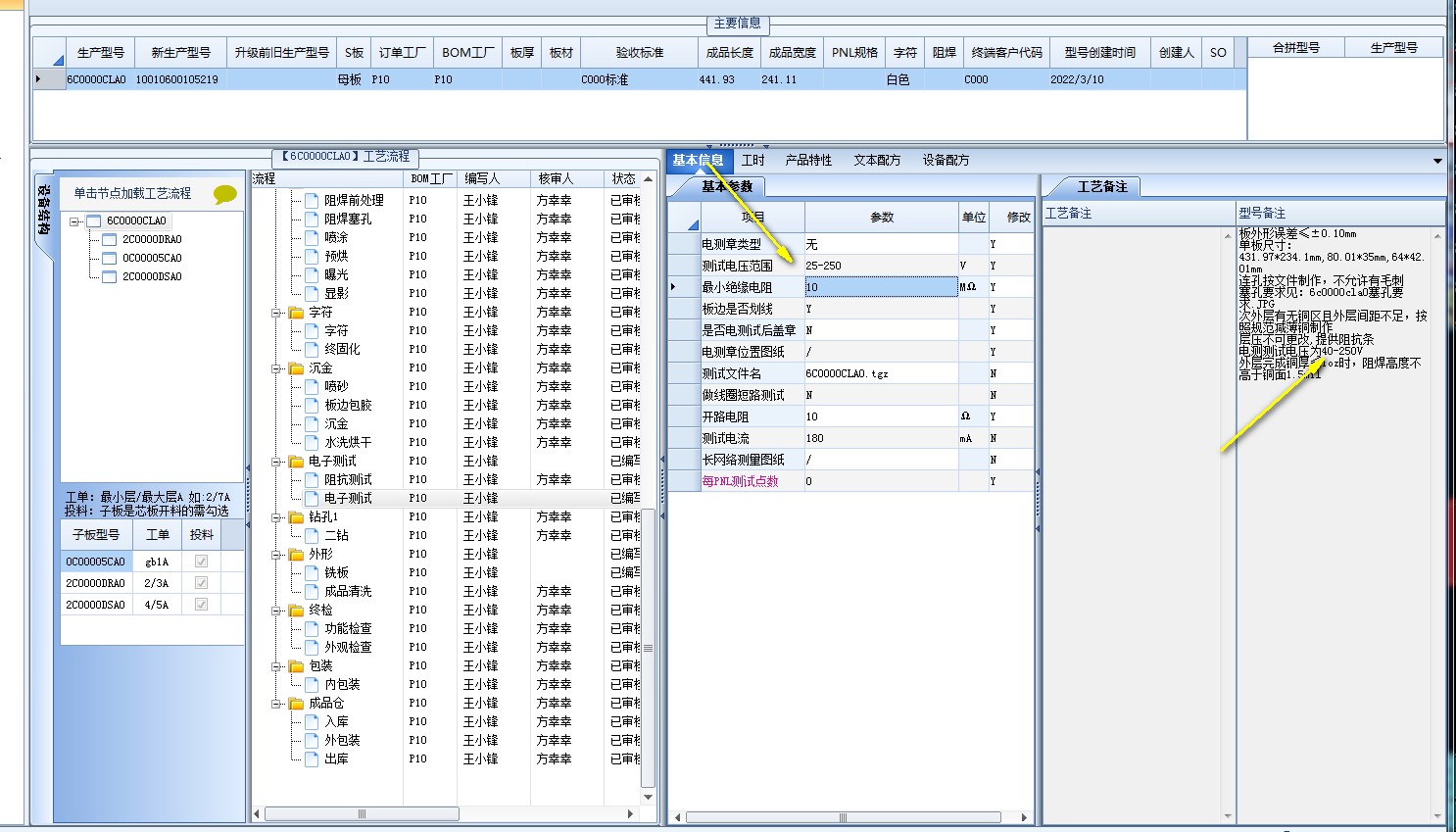Open the tab overflow dropdown arrow
1456x832 pixels.
[x=1437, y=161]
